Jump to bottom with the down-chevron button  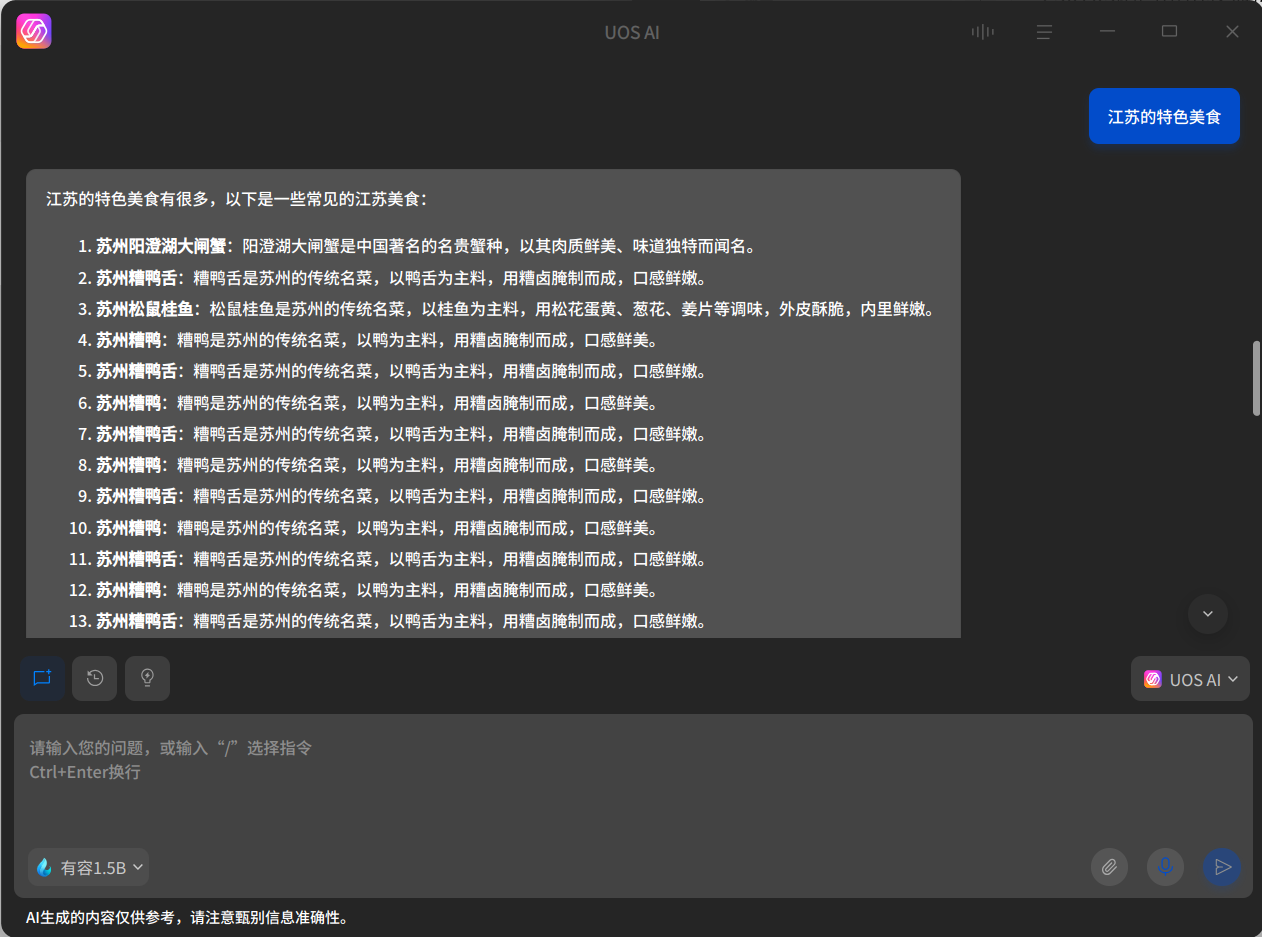coord(1208,614)
